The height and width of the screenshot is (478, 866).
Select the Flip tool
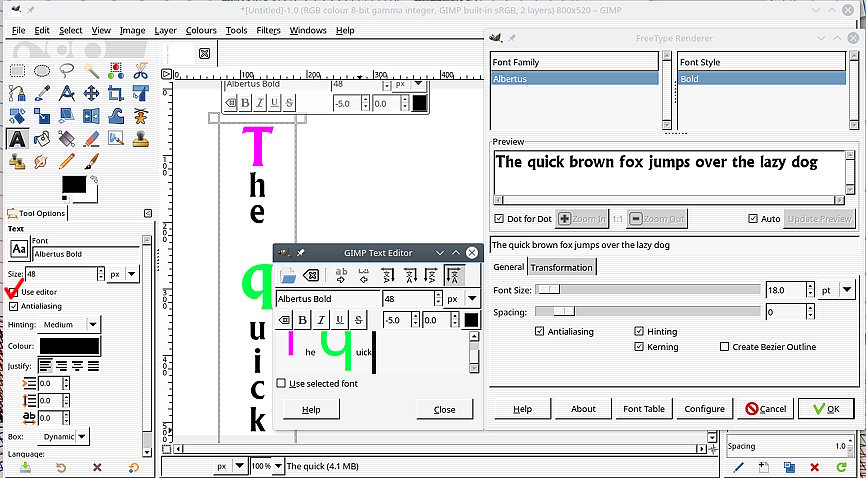tap(91, 116)
